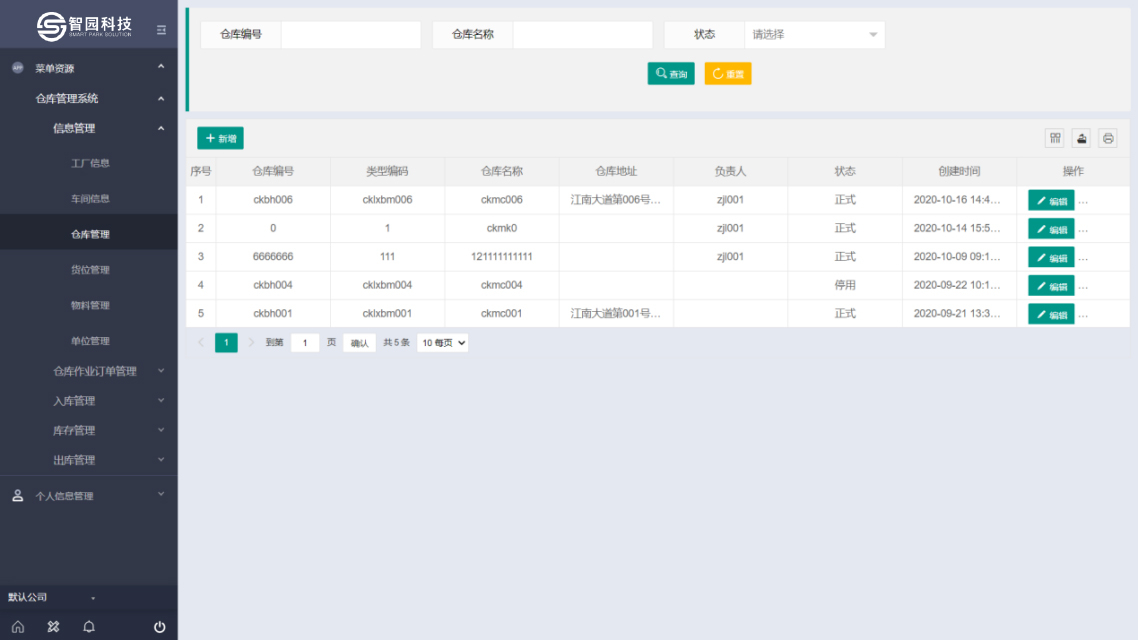Click the 新增 add button
The height and width of the screenshot is (640, 1138).
tap(220, 138)
